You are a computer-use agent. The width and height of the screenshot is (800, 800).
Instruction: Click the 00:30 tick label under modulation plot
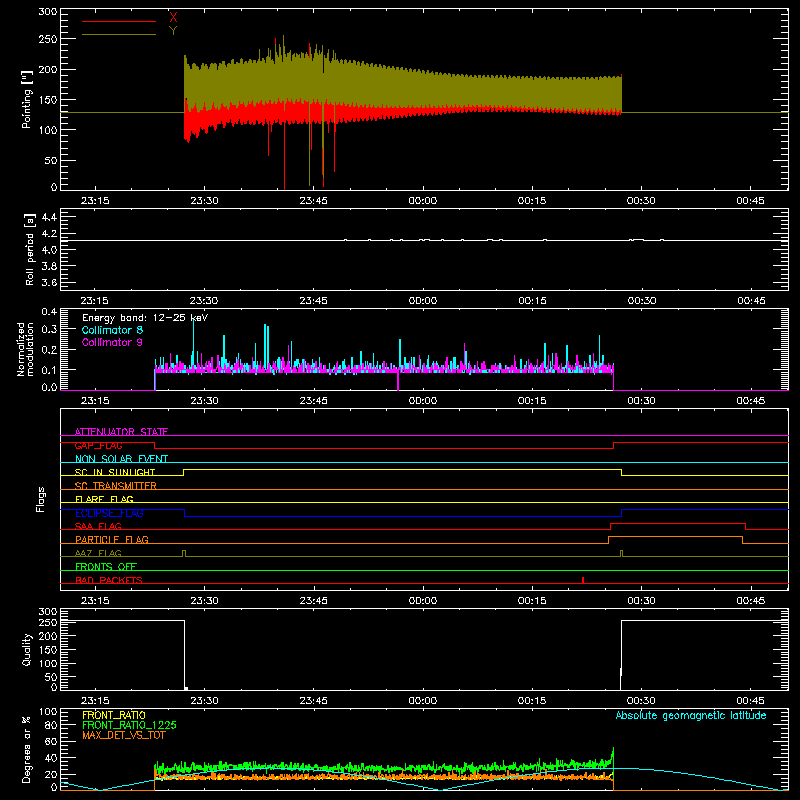point(641,401)
